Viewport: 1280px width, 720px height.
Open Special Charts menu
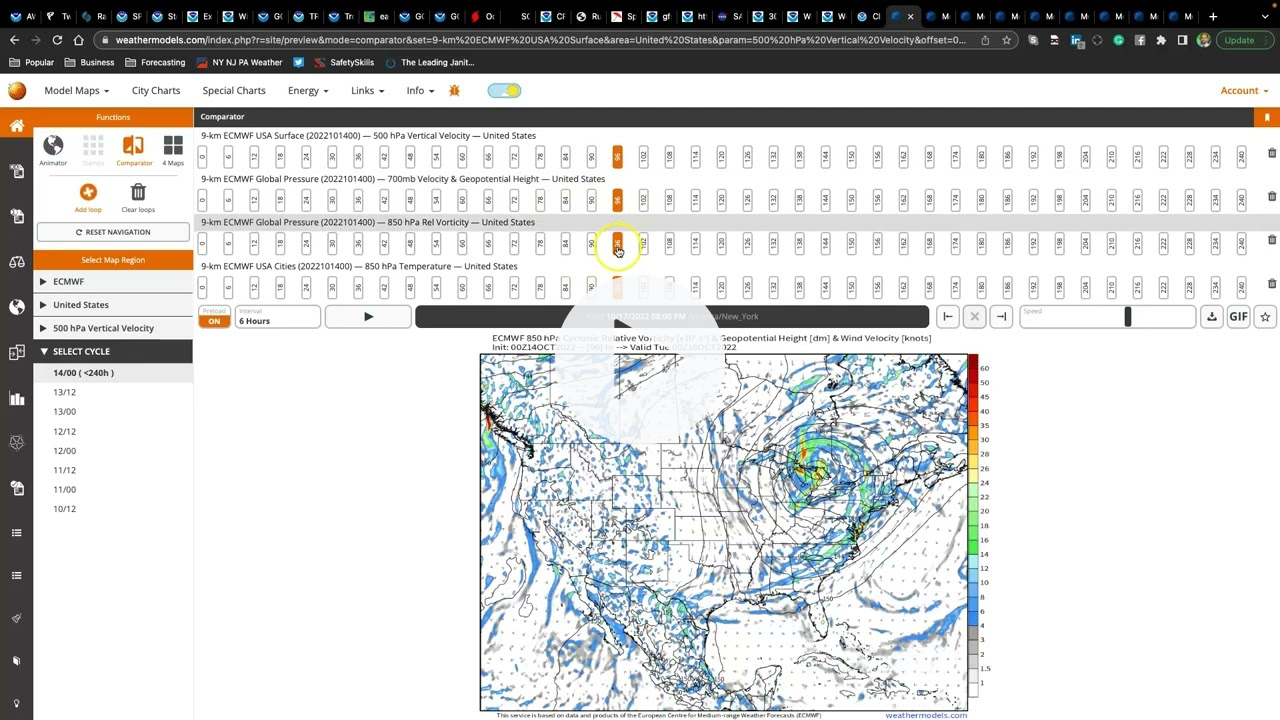coord(234,90)
